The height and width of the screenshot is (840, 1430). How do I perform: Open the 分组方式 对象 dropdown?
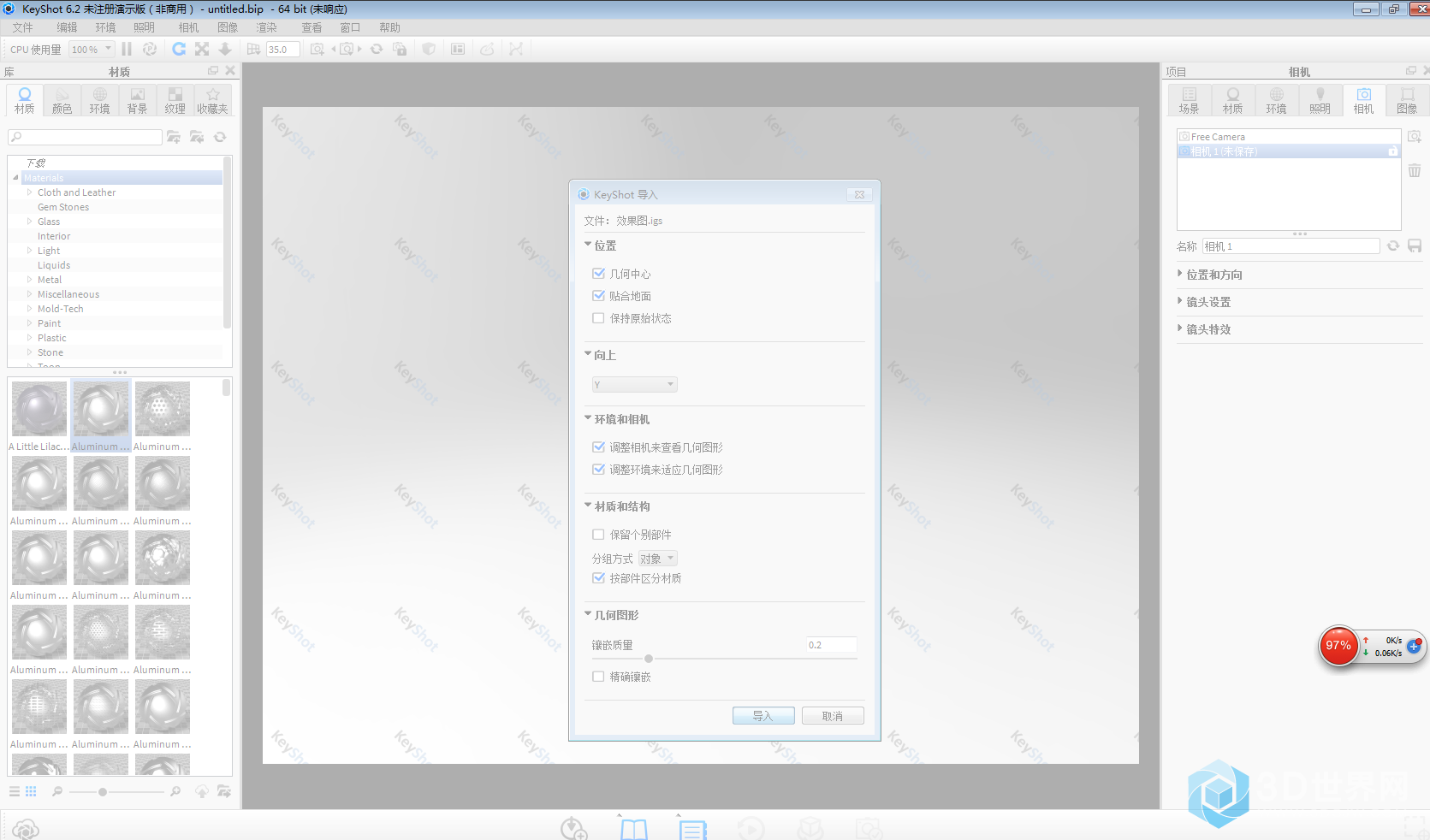click(x=658, y=559)
